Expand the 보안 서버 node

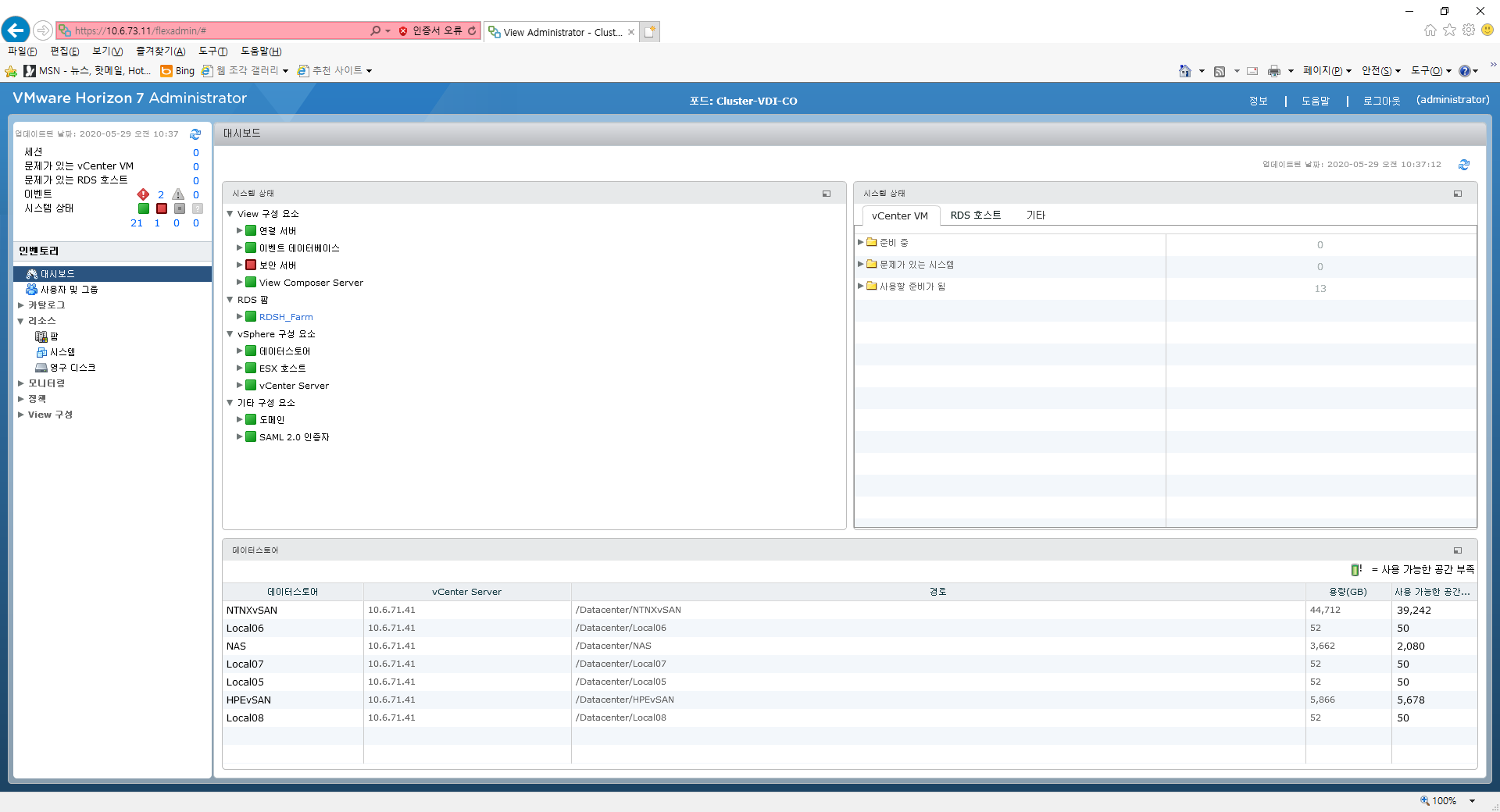tap(240, 265)
